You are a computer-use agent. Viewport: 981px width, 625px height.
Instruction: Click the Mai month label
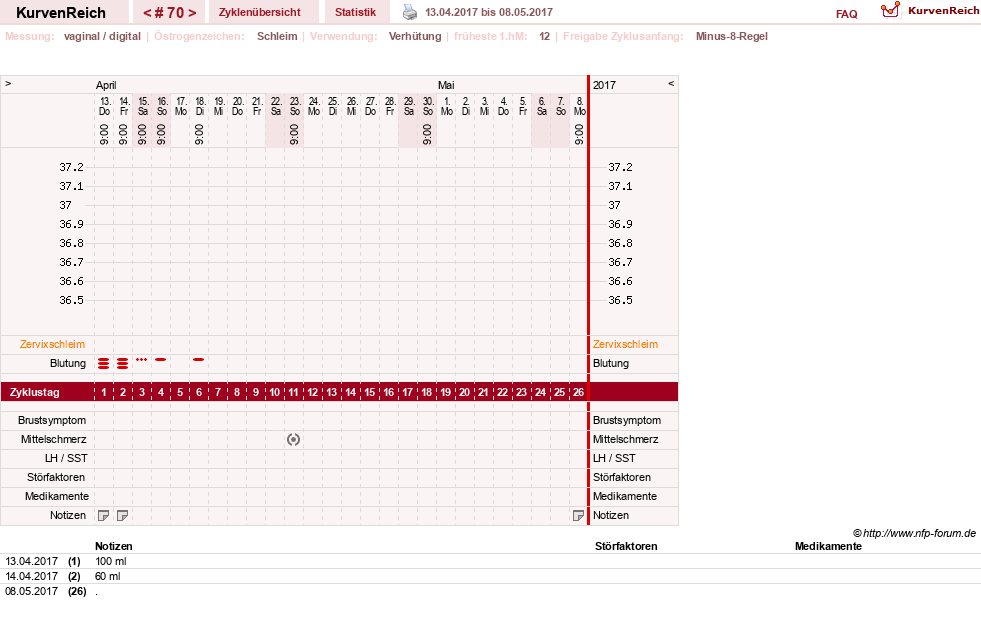(446, 85)
